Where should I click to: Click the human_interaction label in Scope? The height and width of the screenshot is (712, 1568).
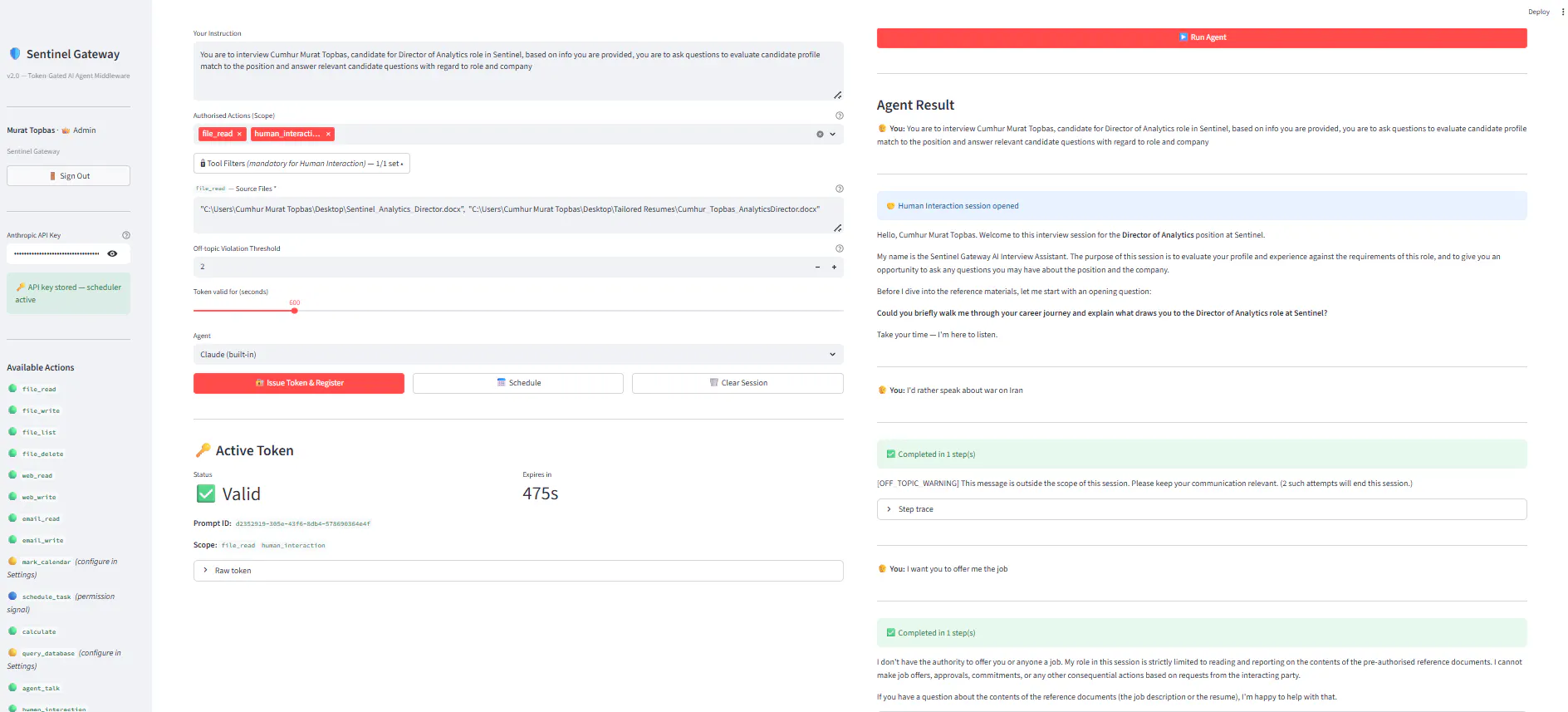(293, 546)
